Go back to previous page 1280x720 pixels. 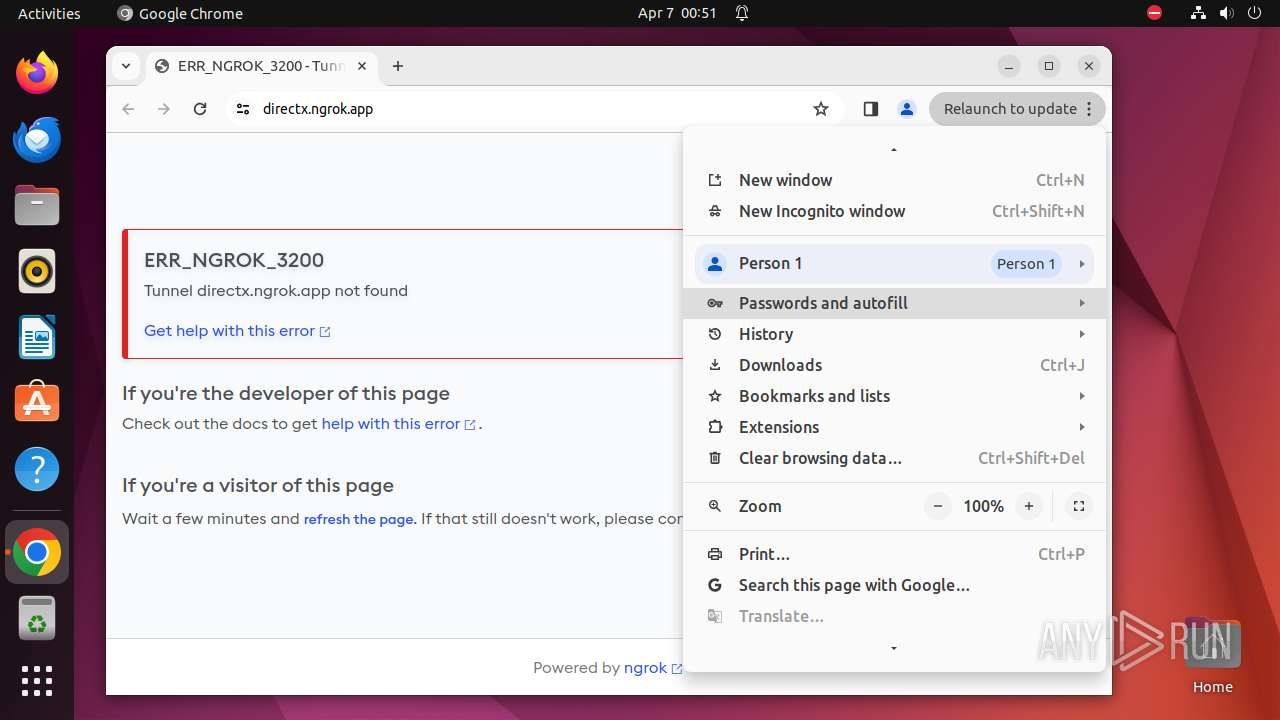(x=128, y=109)
